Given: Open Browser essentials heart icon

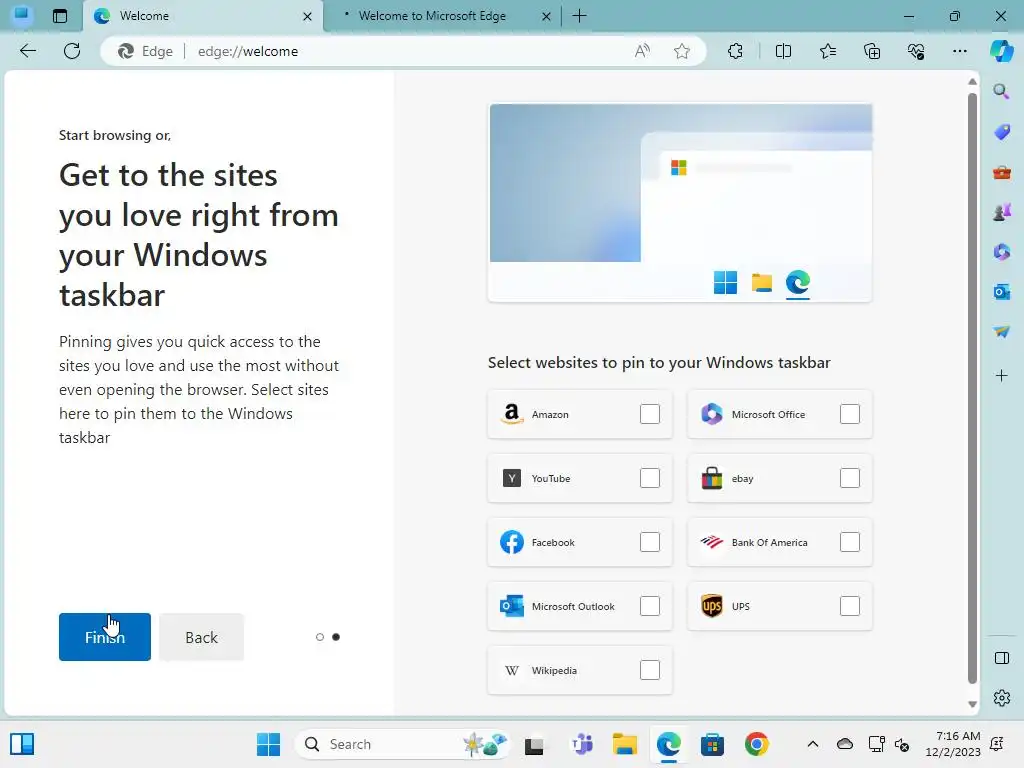Looking at the screenshot, I should click(916, 51).
